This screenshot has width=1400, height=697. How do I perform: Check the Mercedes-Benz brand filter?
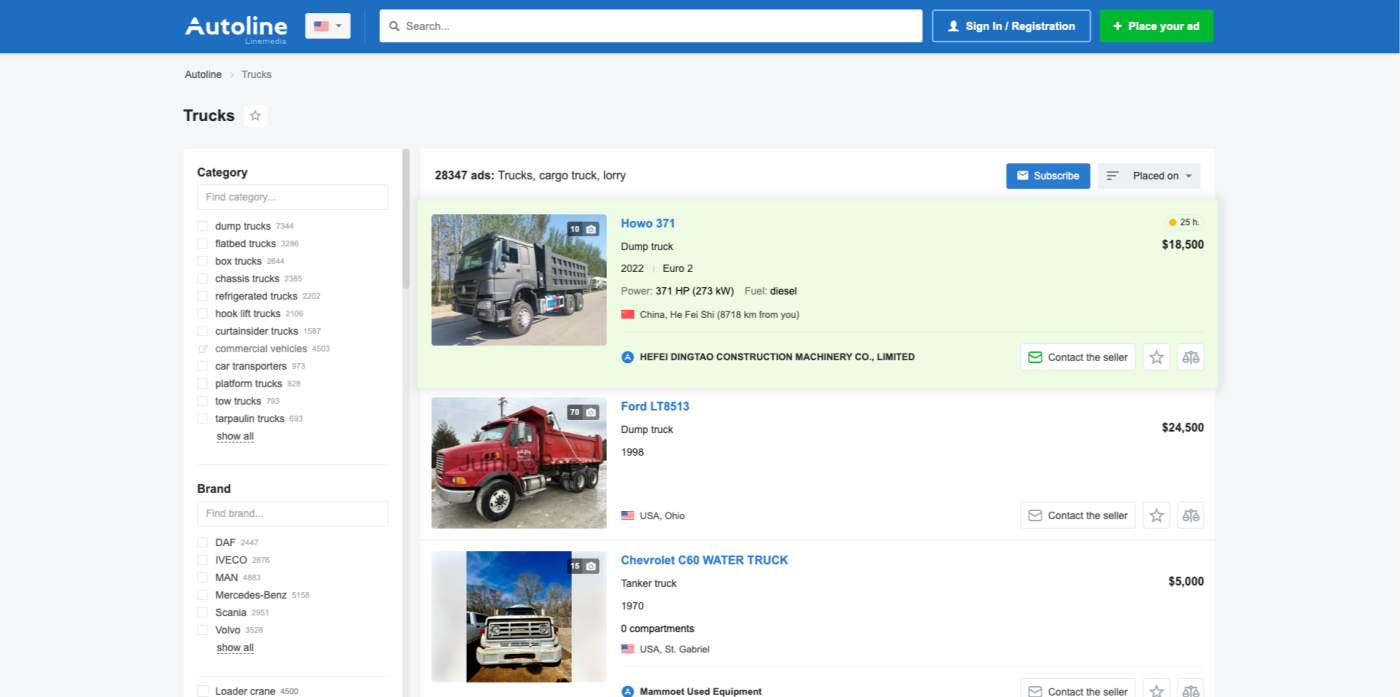tap(203, 595)
